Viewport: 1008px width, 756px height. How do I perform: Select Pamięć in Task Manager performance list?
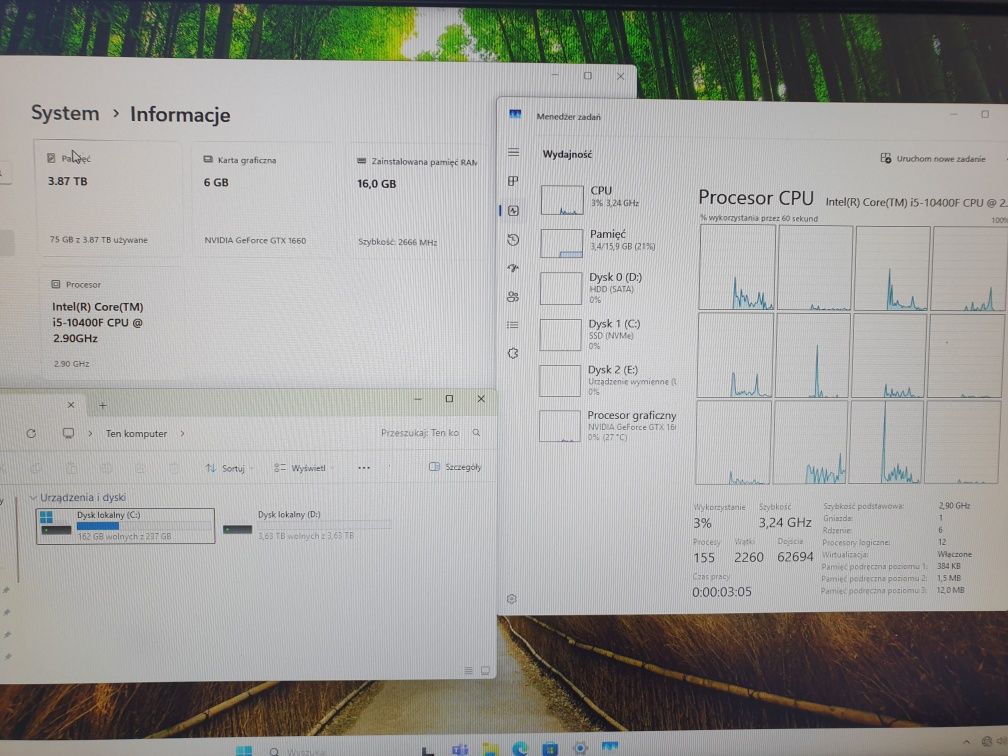[x=609, y=242]
